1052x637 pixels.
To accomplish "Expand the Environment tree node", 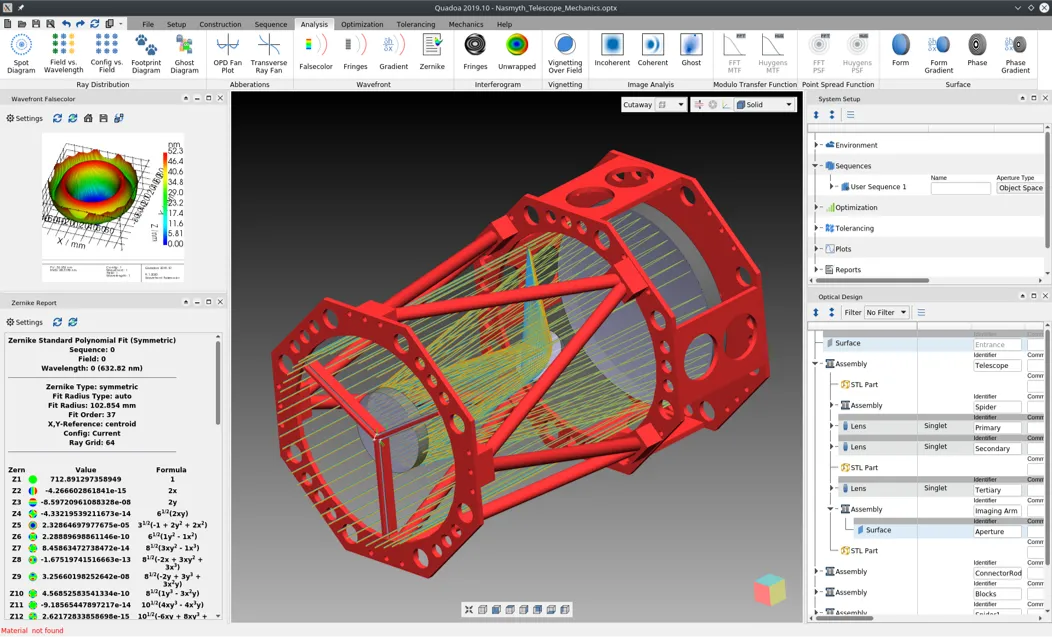I will pos(817,145).
